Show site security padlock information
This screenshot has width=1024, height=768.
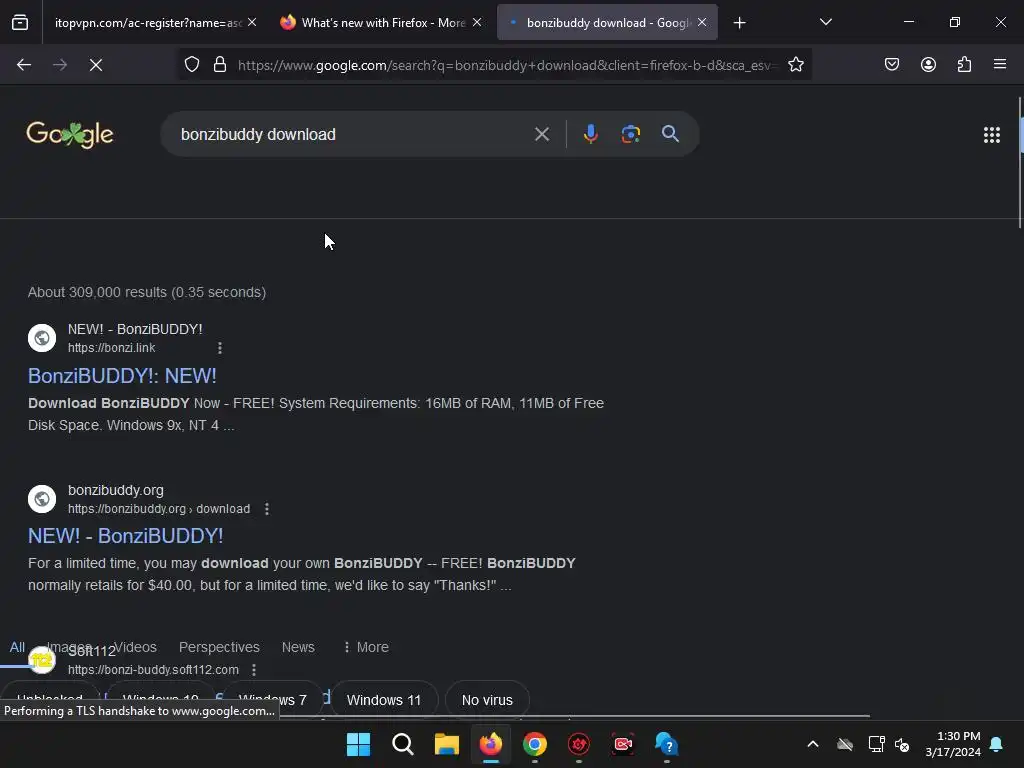[220, 65]
